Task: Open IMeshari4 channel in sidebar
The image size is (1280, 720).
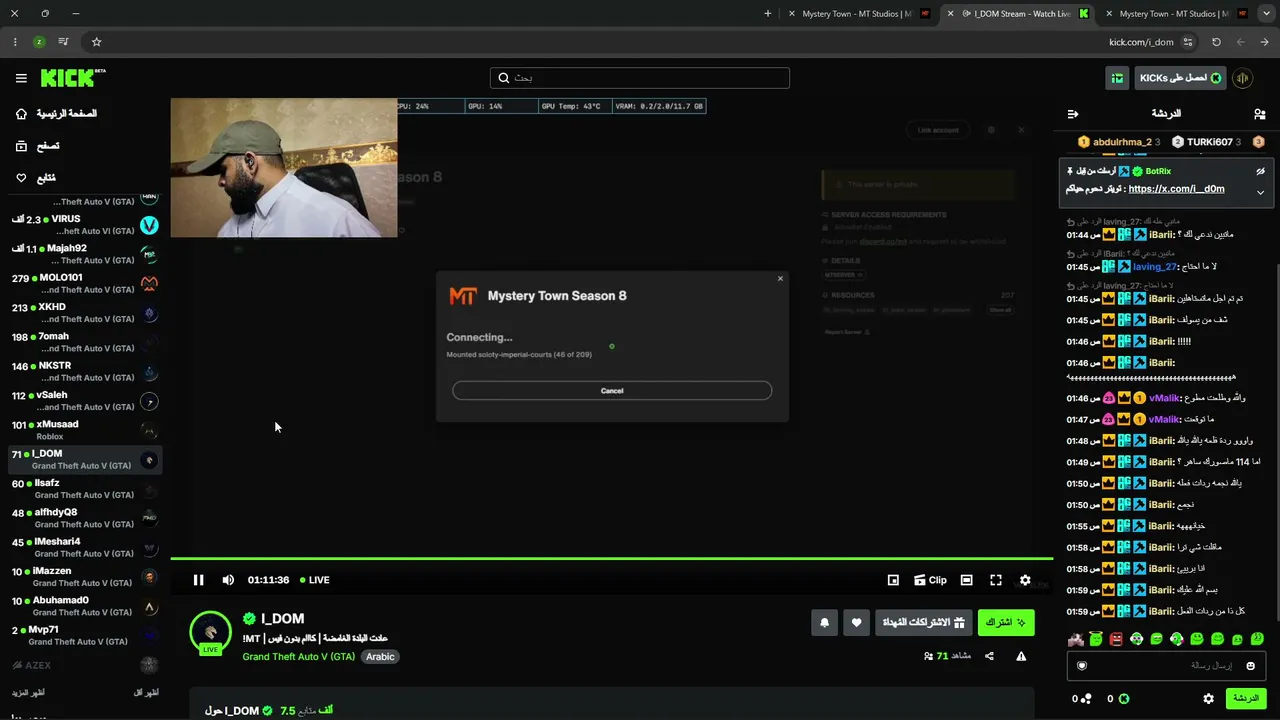Action: pos(84,548)
